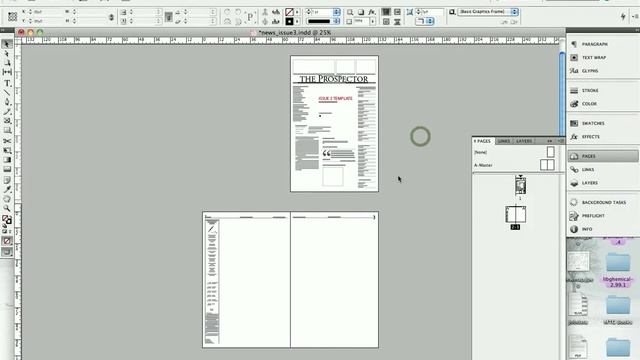Image resolution: width=640 pixels, height=360 pixels.
Task: Open the Background Tasks panel
Action: (603, 202)
